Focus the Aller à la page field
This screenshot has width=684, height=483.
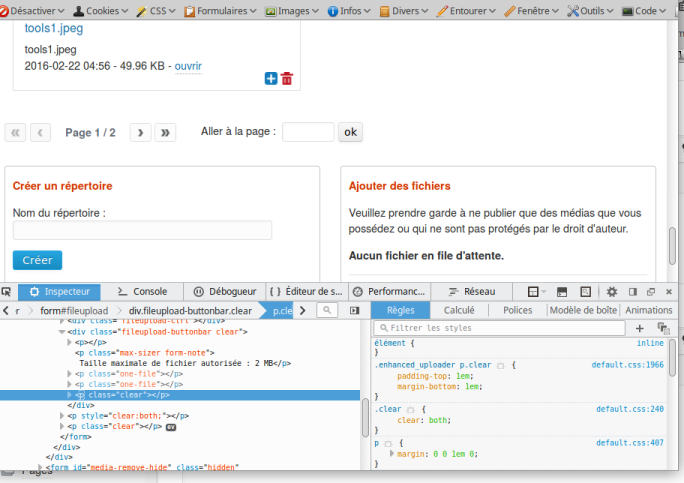[308, 132]
